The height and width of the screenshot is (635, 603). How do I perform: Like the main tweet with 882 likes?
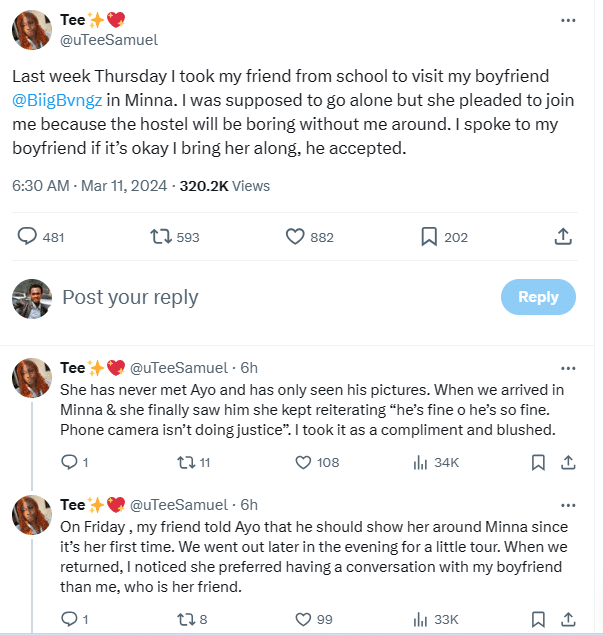[x=295, y=237]
